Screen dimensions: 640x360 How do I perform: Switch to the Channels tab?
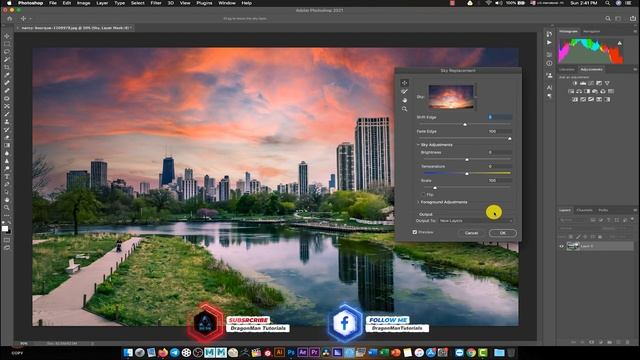click(x=584, y=210)
